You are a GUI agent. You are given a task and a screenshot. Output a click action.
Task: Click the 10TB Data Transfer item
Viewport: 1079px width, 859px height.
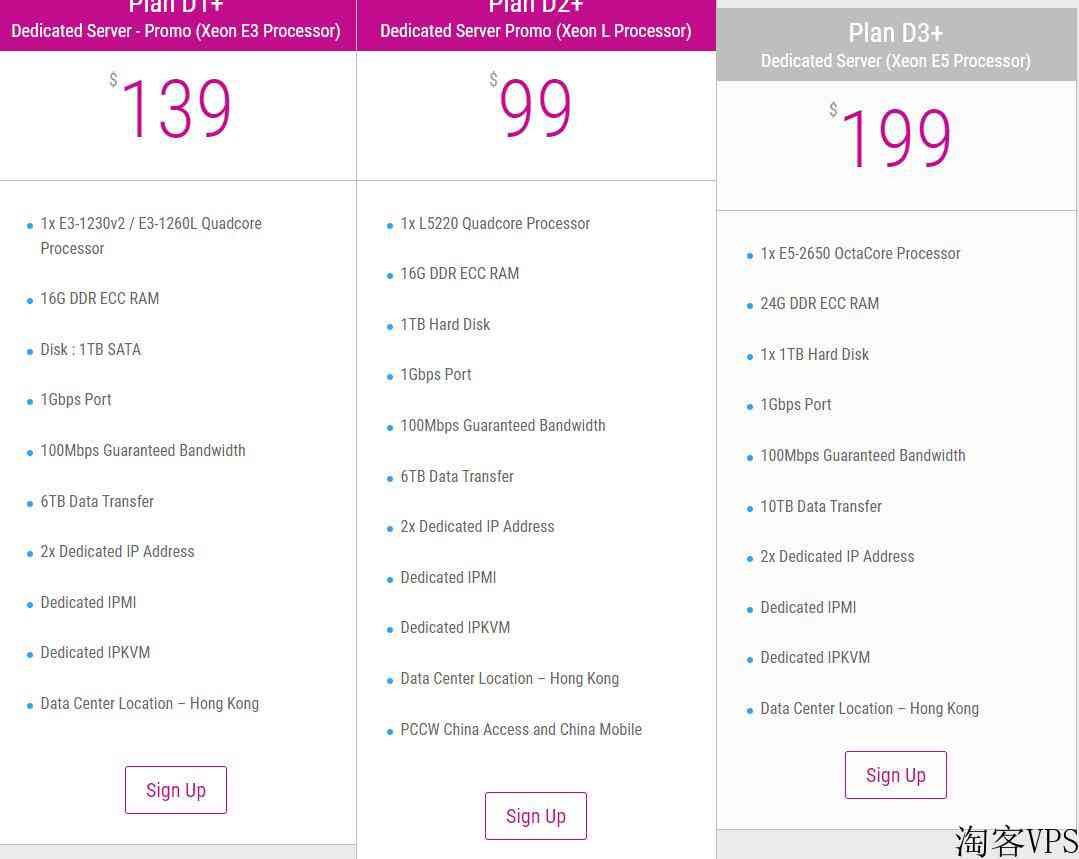(x=820, y=507)
